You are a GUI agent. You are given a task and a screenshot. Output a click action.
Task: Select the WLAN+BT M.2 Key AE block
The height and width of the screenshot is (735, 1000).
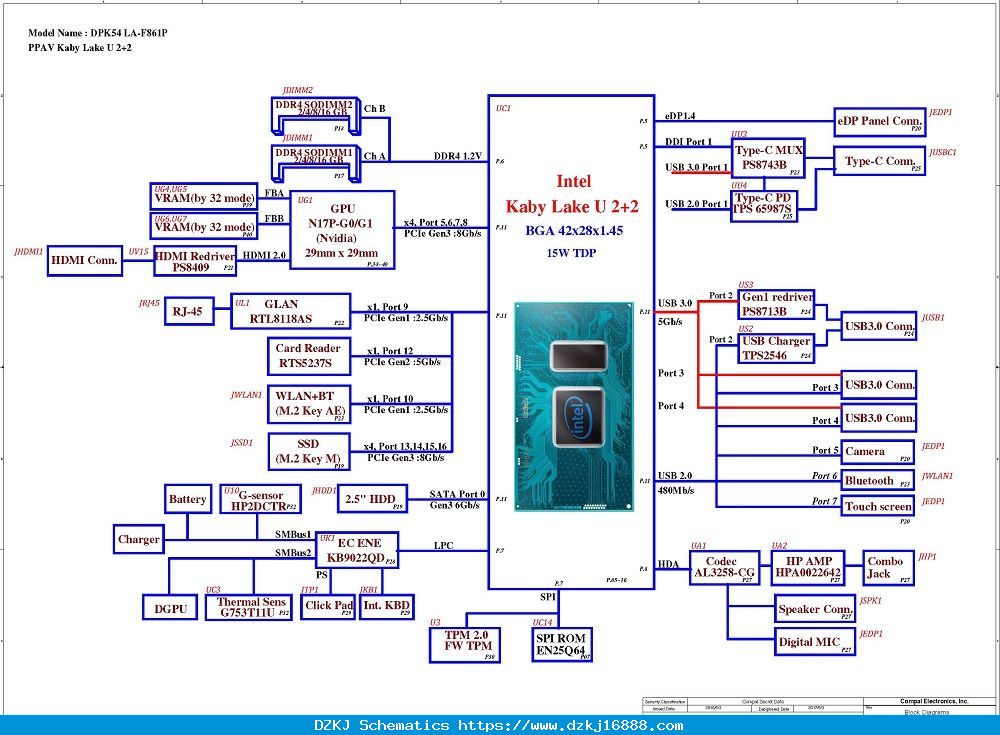coord(309,404)
